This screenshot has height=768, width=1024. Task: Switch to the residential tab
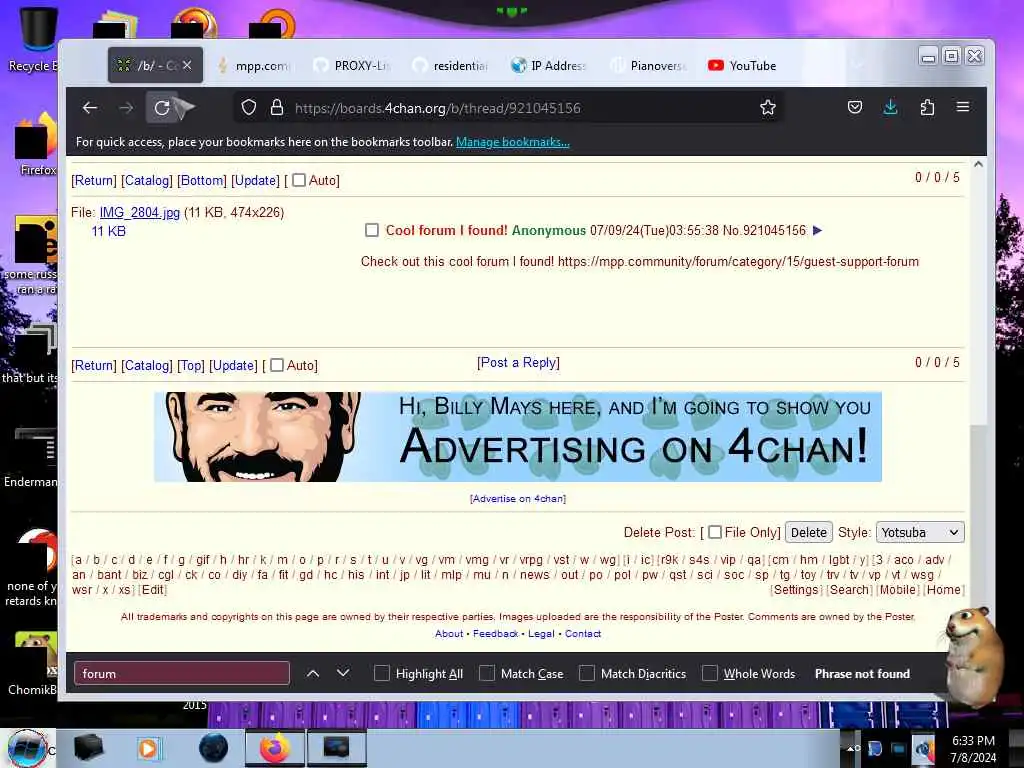[x=452, y=65]
